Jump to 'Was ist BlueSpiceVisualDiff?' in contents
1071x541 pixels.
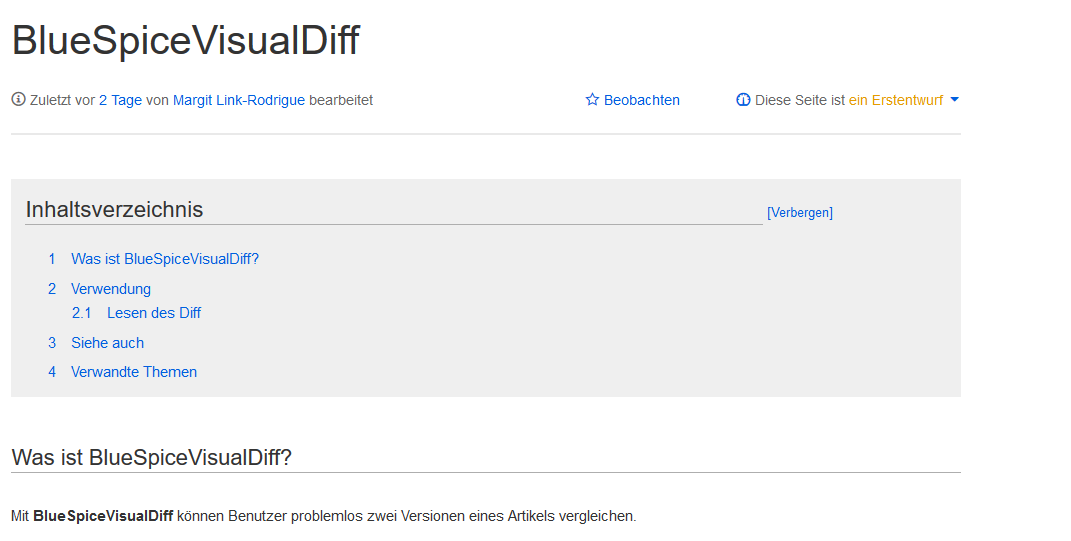tap(165, 259)
